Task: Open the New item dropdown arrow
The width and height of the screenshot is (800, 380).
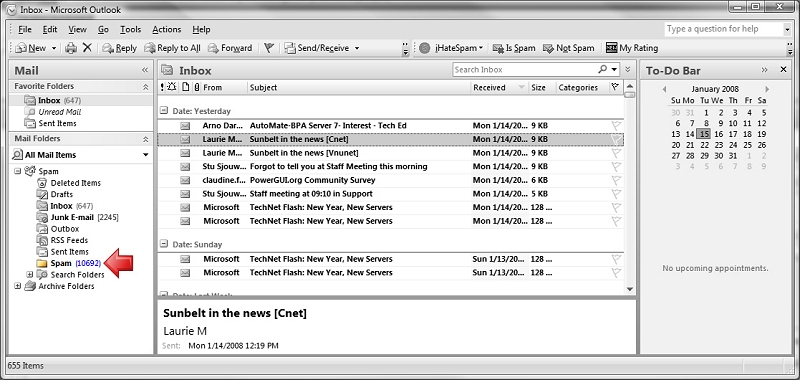Action: coord(54,48)
